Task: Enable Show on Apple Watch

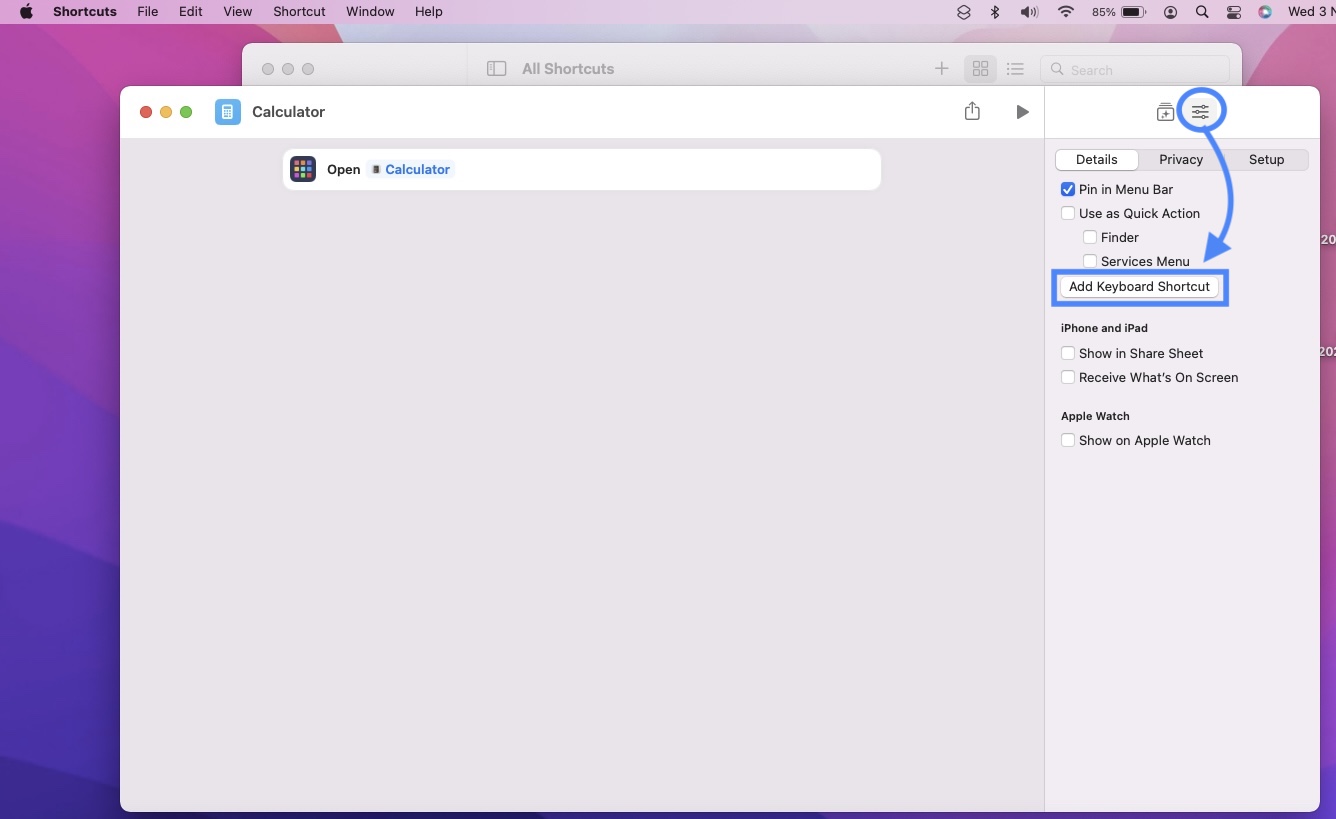Action: (1068, 440)
